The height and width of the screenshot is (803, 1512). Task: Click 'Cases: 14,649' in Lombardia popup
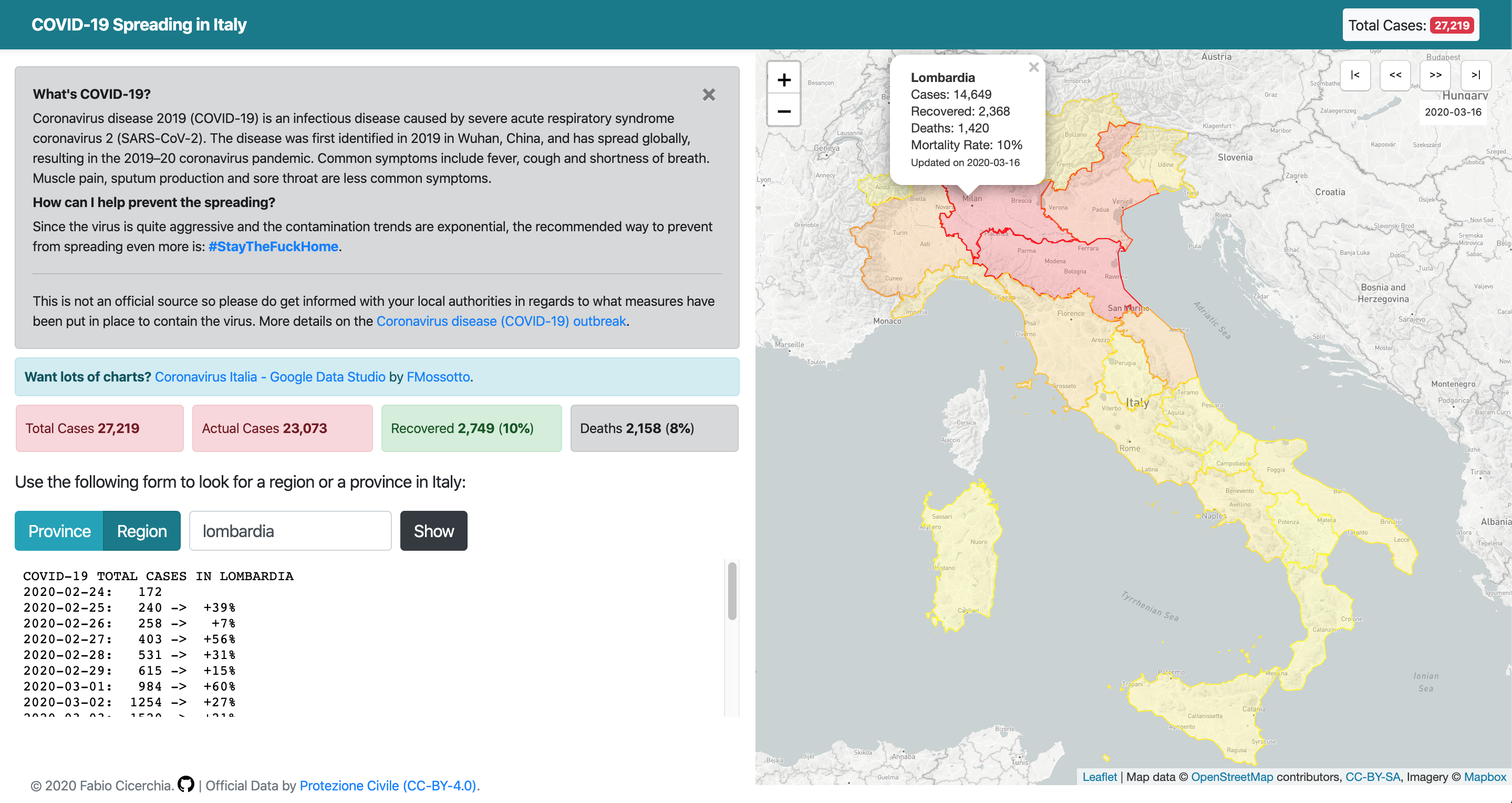click(x=951, y=95)
